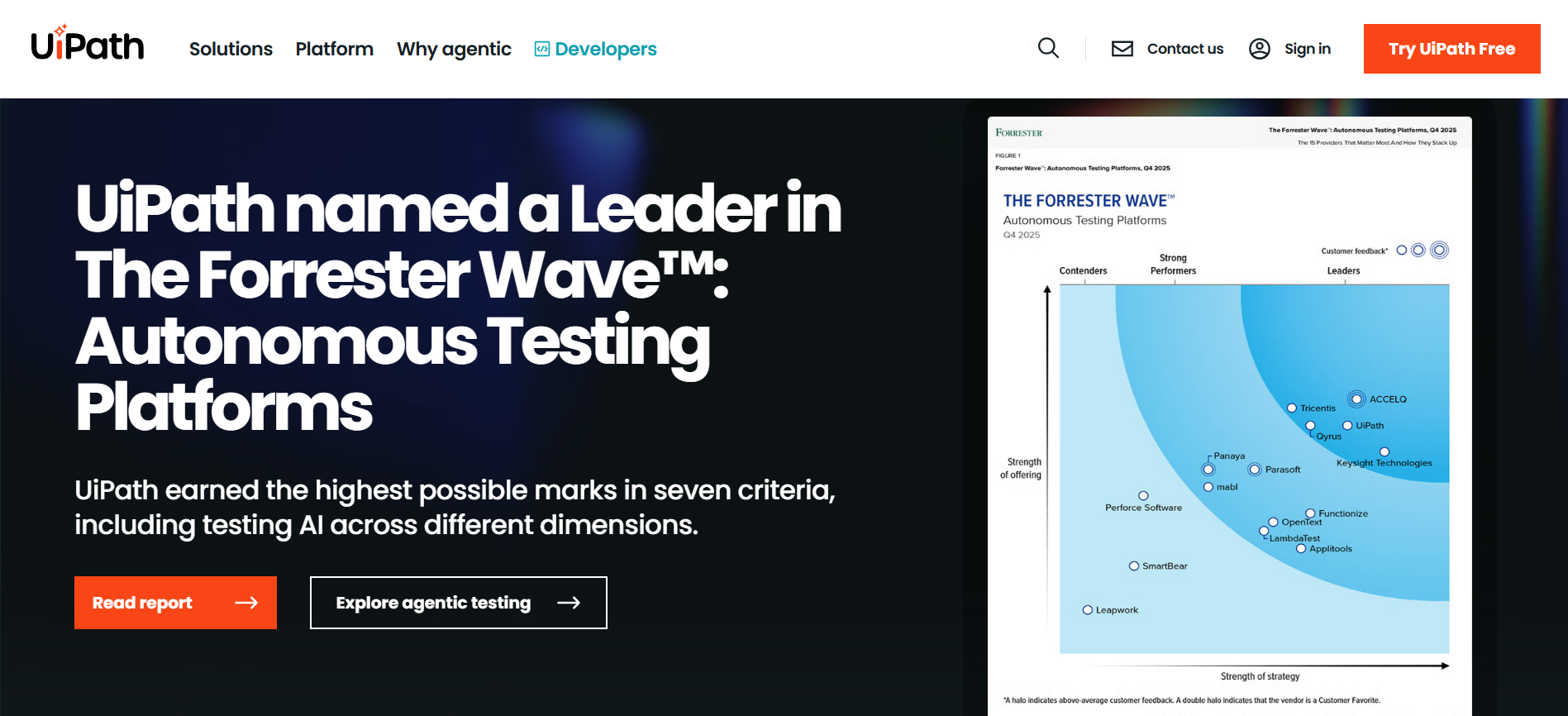
Task: Open the search magnifier icon
Action: pos(1048,48)
